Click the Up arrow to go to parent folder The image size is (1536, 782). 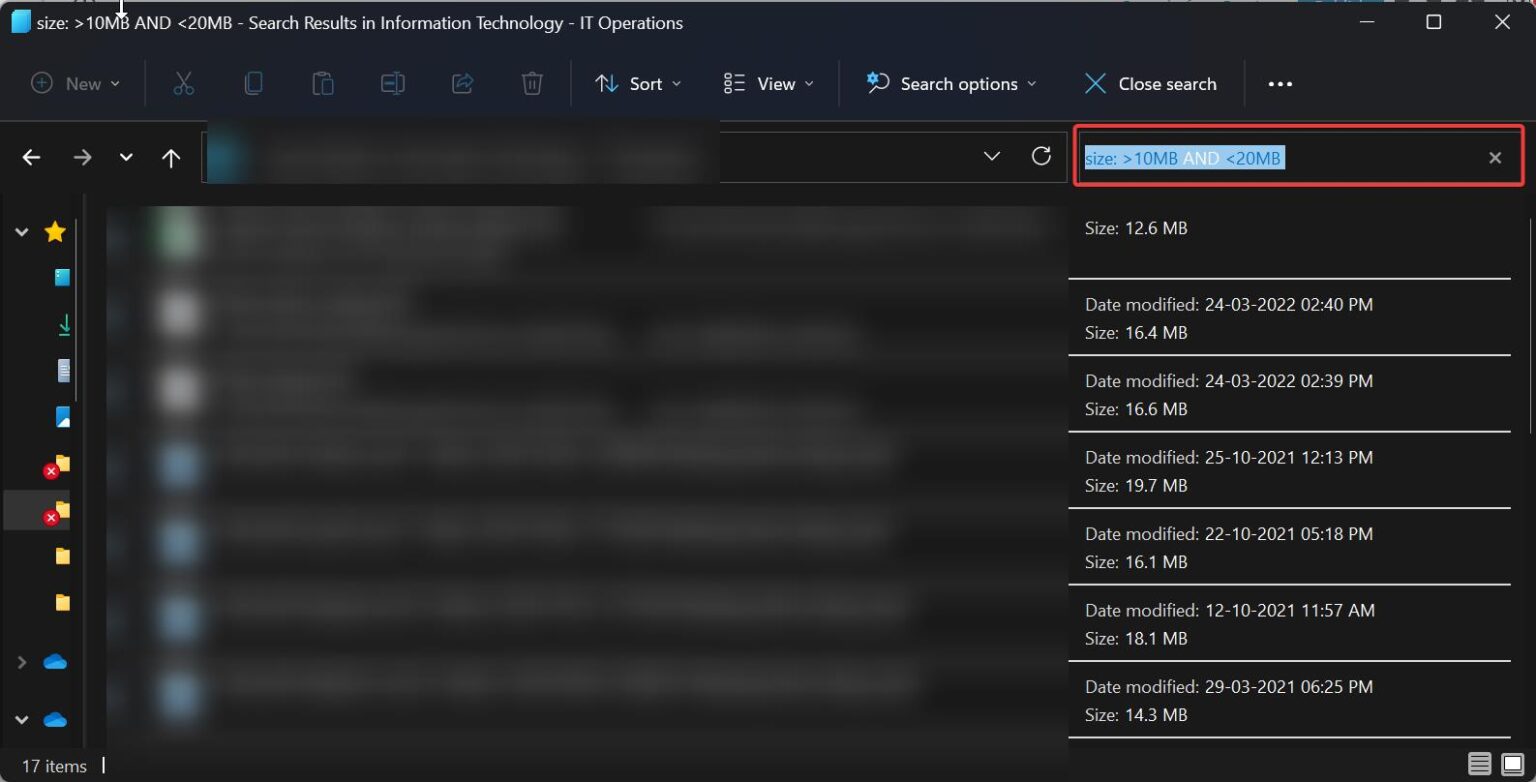pos(171,156)
